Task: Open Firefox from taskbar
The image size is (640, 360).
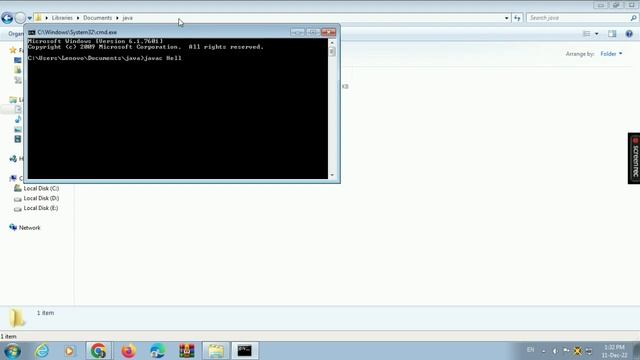Action: 129,351
